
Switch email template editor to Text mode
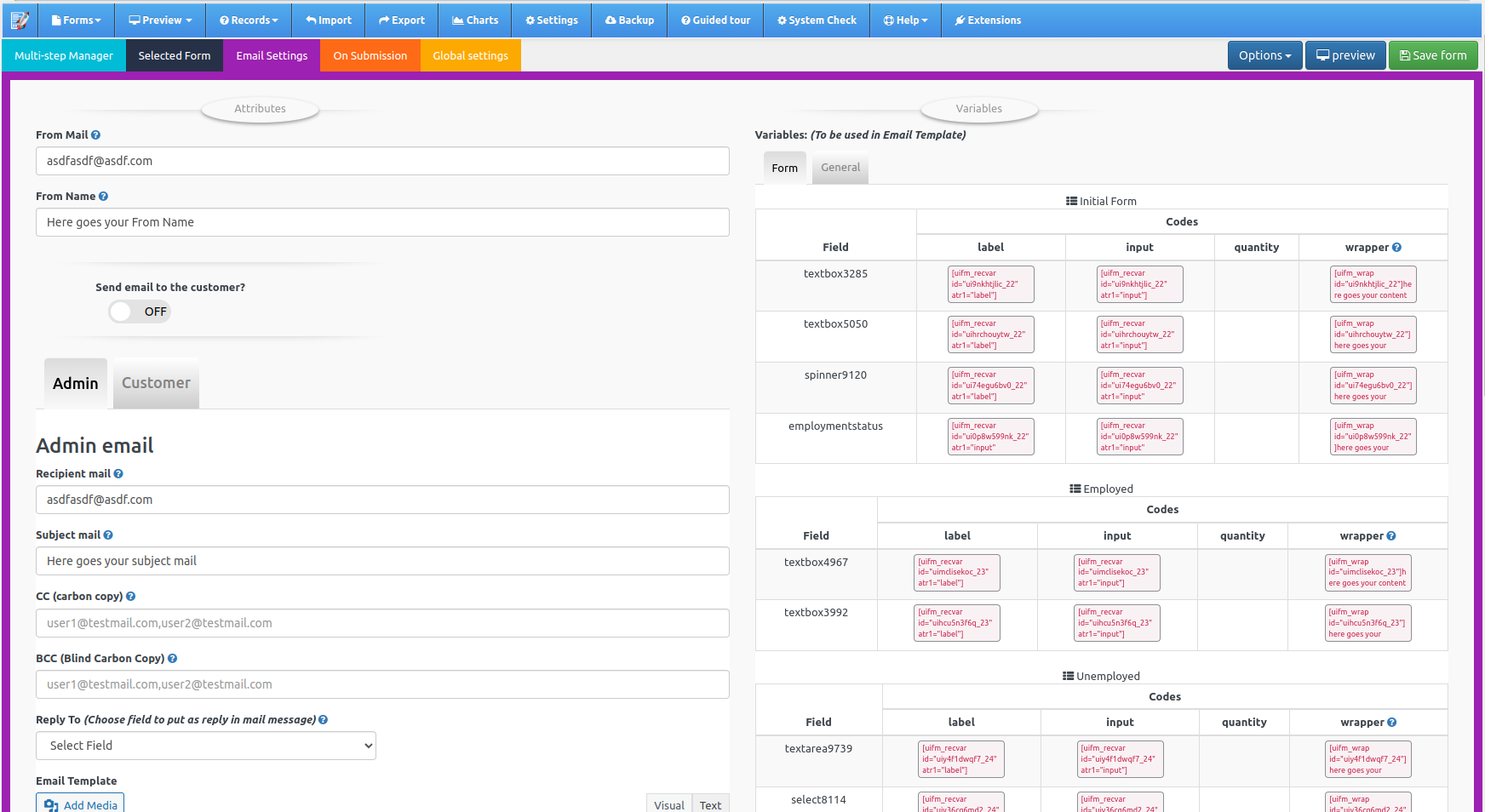(x=710, y=804)
